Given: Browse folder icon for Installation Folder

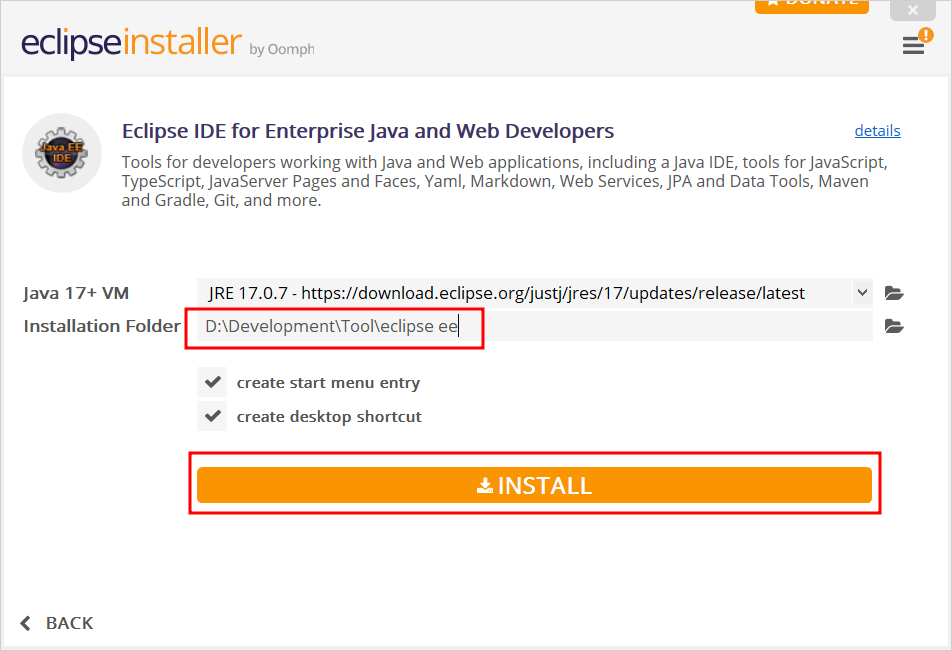Looking at the screenshot, I should coord(894,327).
